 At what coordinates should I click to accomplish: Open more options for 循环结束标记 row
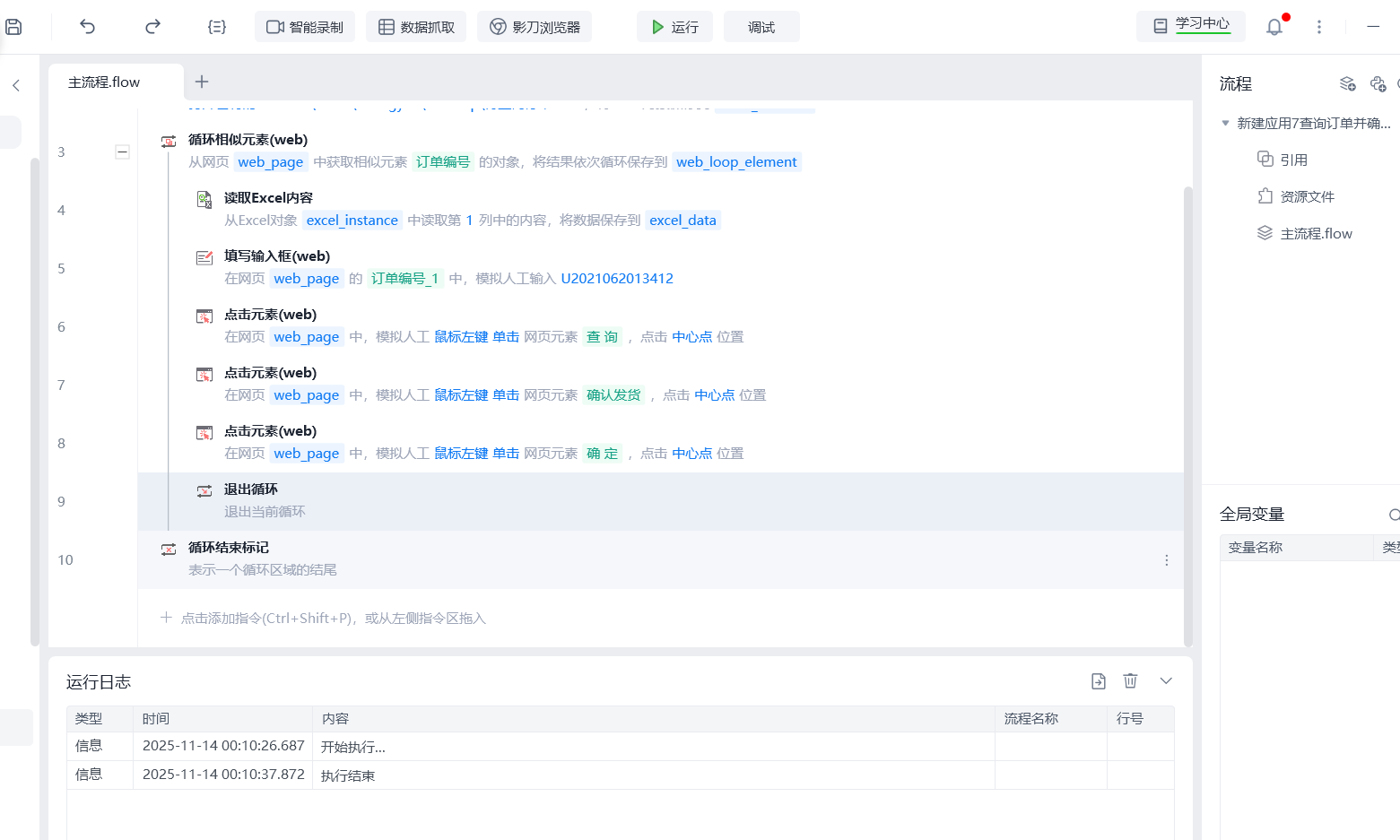click(1166, 560)
